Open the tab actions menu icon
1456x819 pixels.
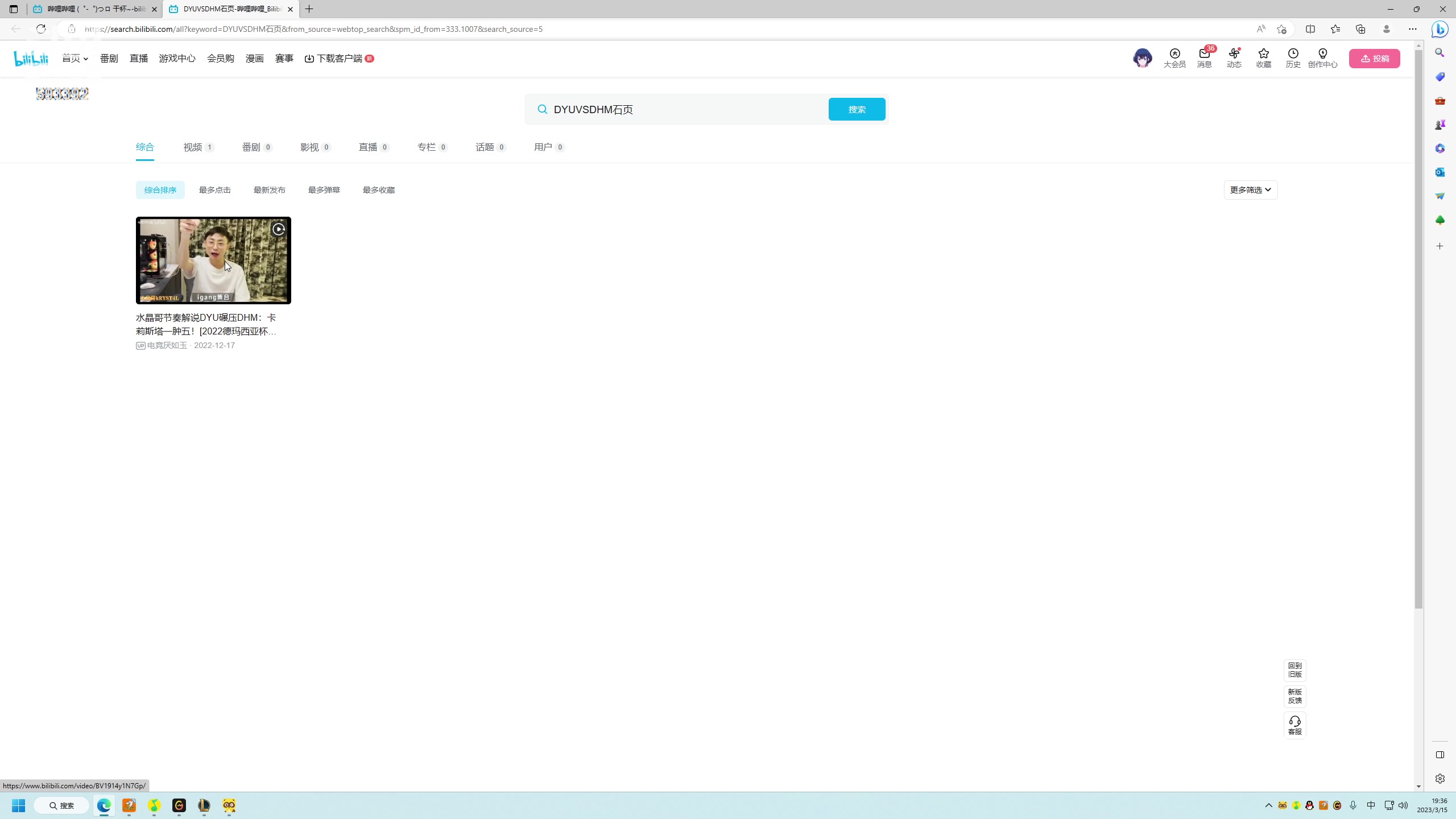pyautogui.click(x=14, y=9)
